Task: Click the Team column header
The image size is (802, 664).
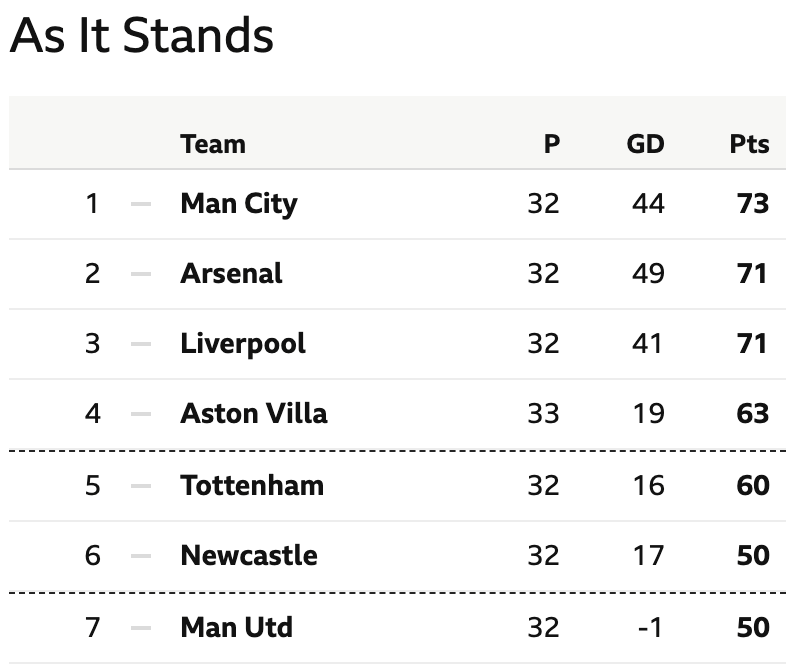Action: click(x=213, y=144)
